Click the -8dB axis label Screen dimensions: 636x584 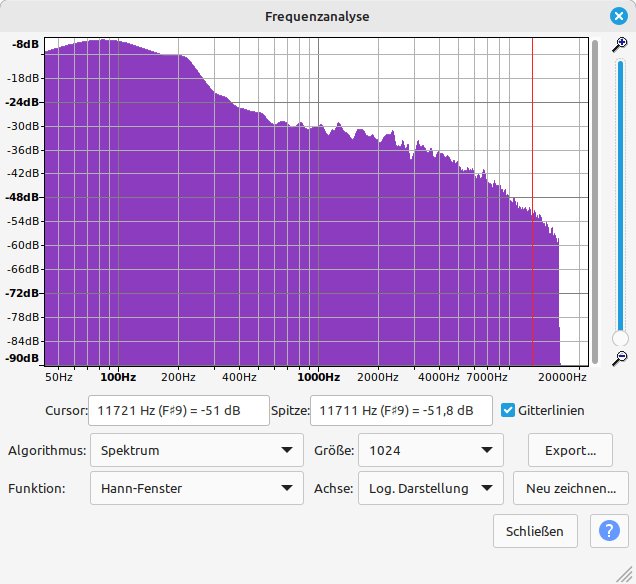[25, 44]
